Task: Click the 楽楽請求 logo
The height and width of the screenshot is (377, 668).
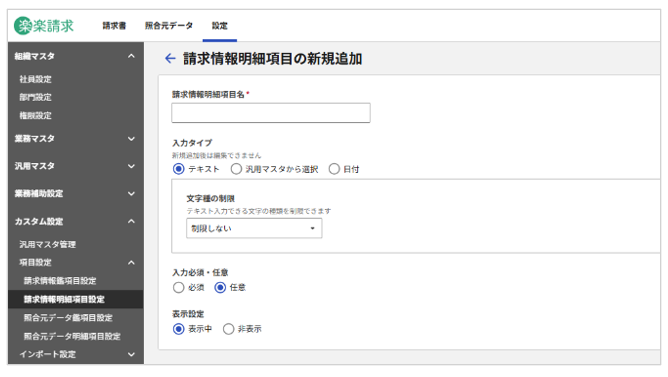Action: (44, 26)
